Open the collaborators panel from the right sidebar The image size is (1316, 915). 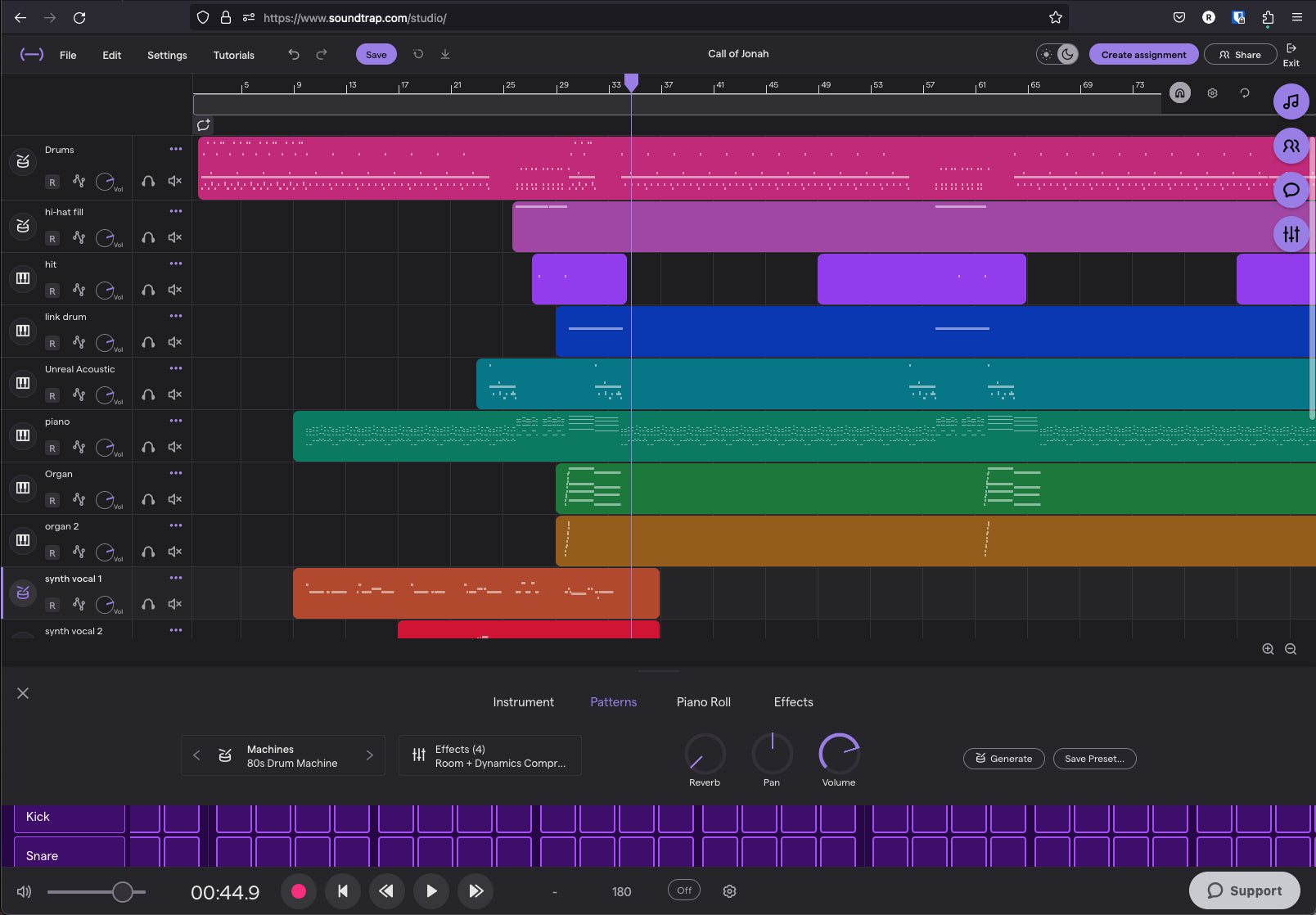(1291, 146)
